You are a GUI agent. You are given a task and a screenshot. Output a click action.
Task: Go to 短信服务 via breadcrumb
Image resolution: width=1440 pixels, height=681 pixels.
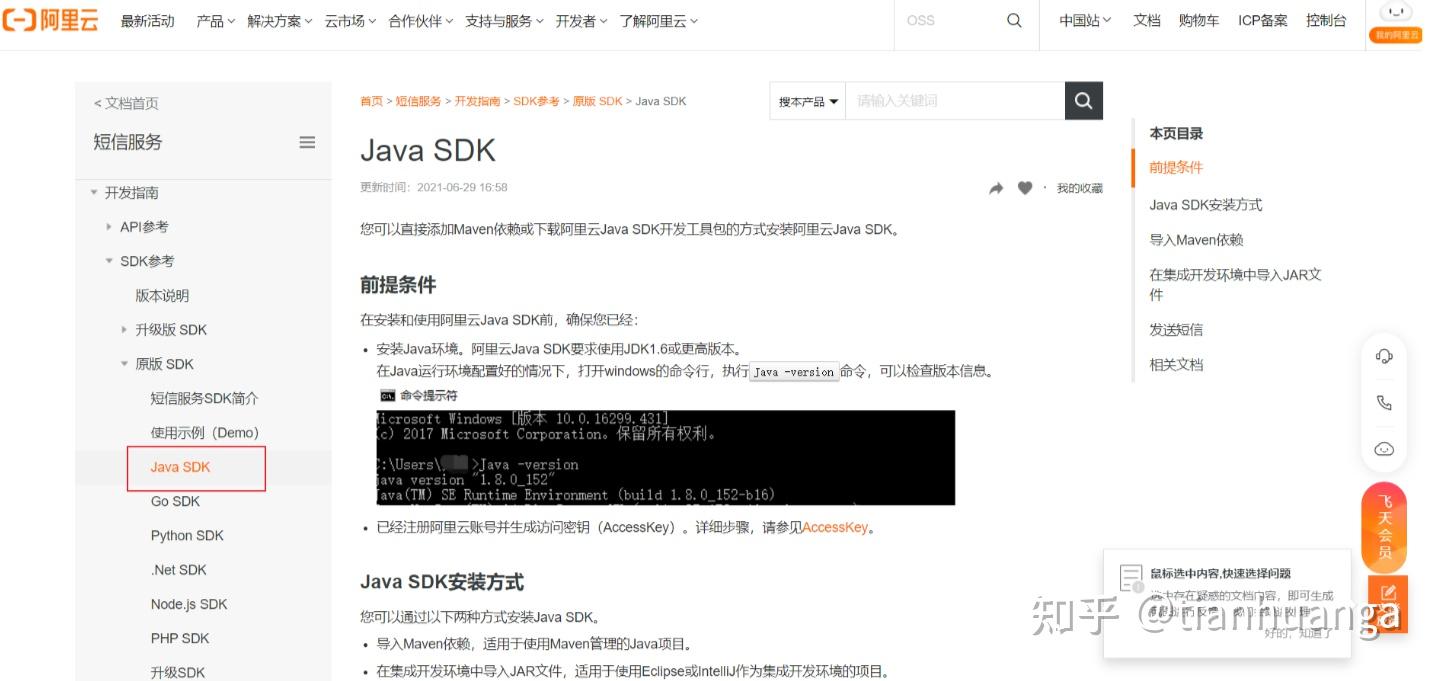tap(418, 100)
